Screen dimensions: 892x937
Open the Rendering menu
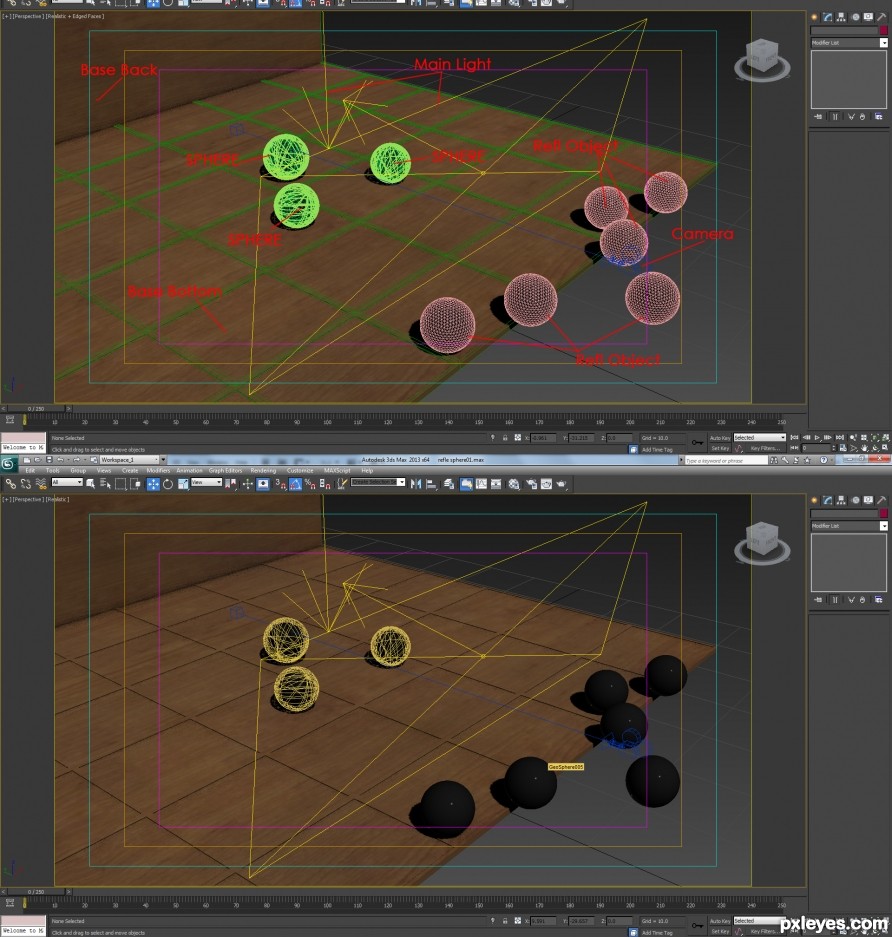pos(263,470)
